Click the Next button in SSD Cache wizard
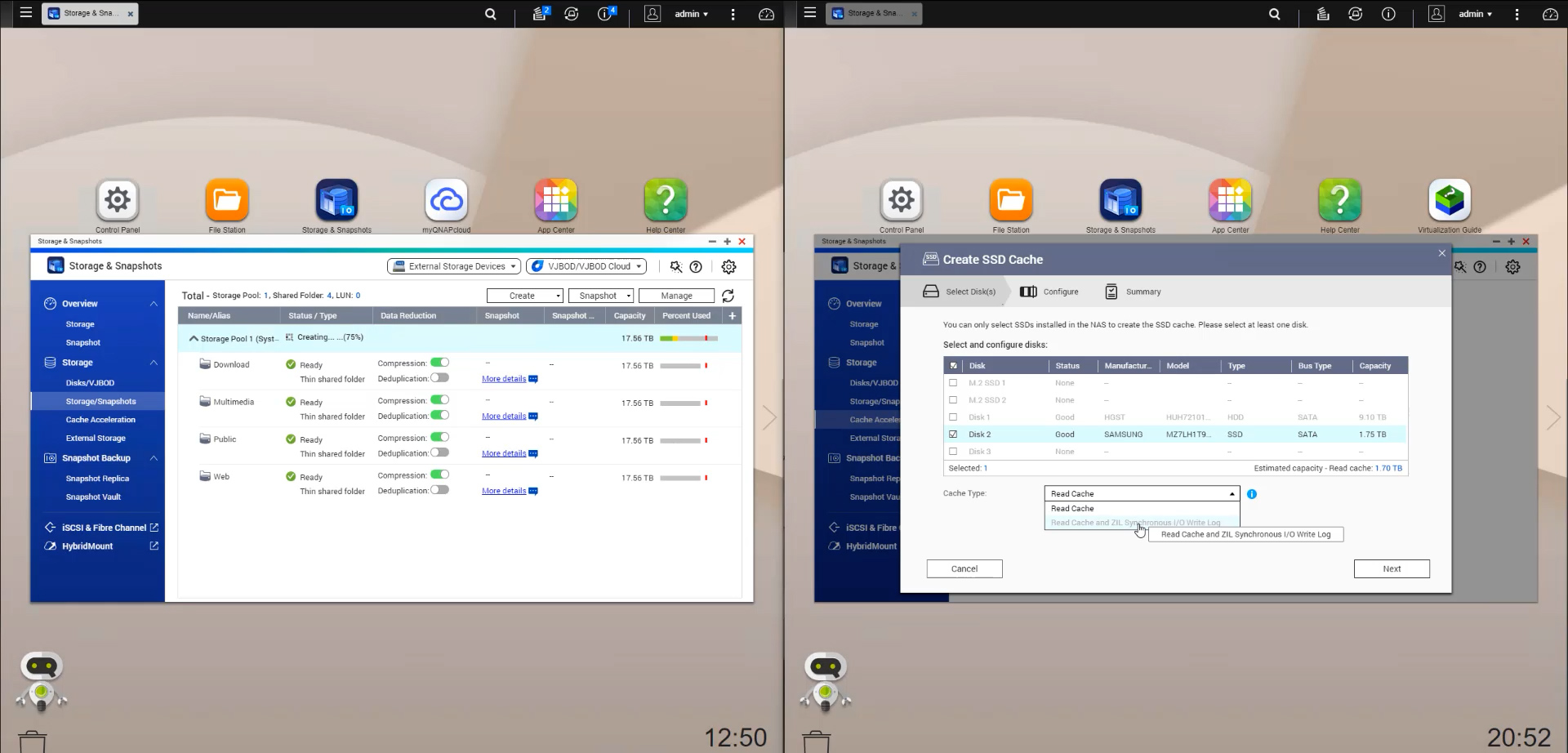 coord(1391,569)
